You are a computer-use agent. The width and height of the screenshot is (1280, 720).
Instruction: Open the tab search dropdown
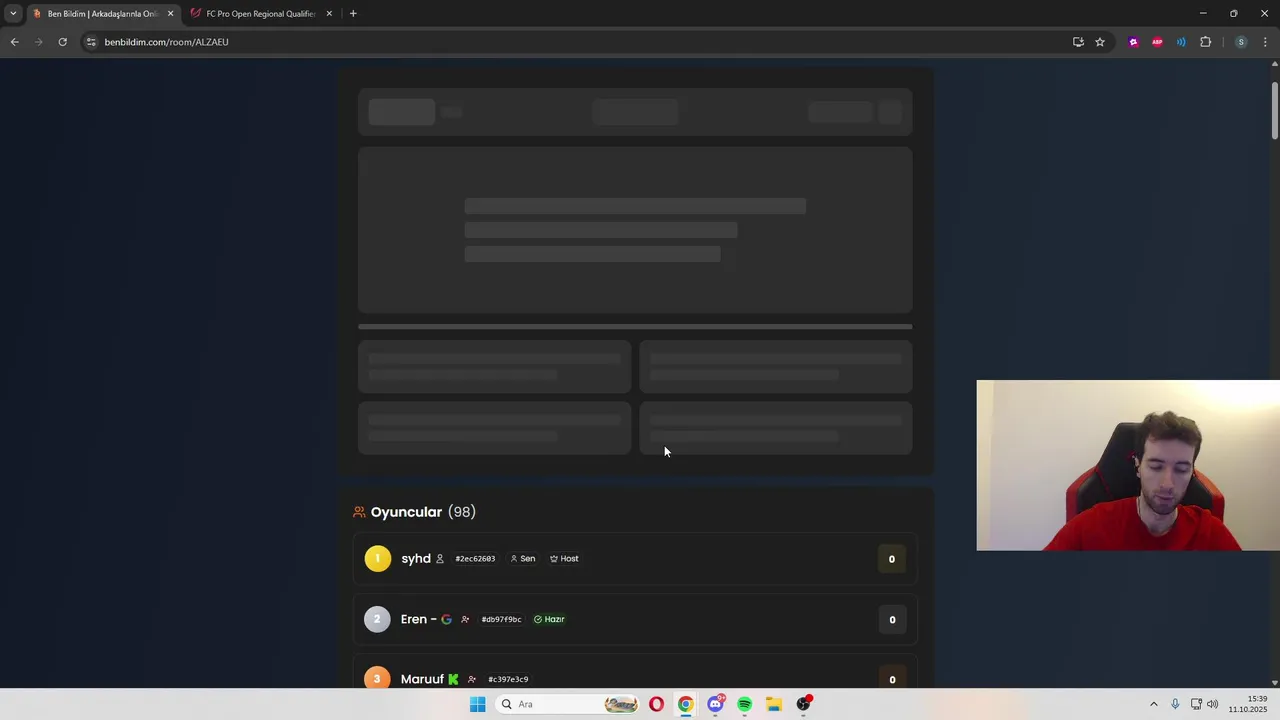point(13,14)
